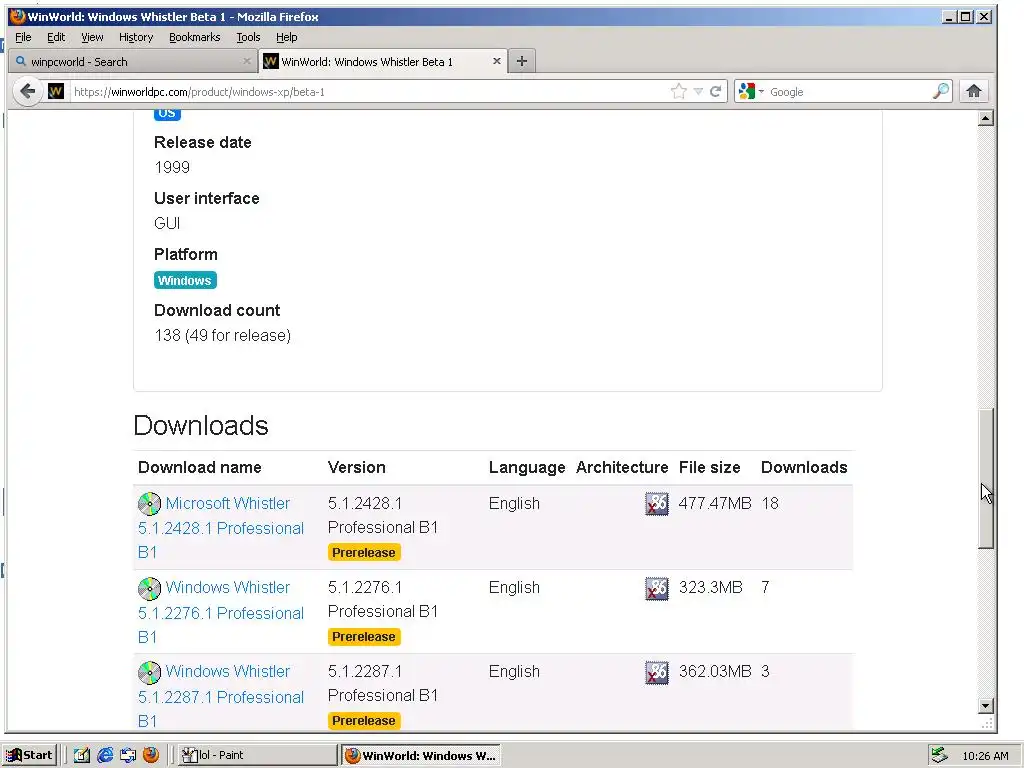Viewport: 1024px width, 768px height.
Task: Click the Downloads section heading
Action: pyautogui.click(x=200, y=426)
